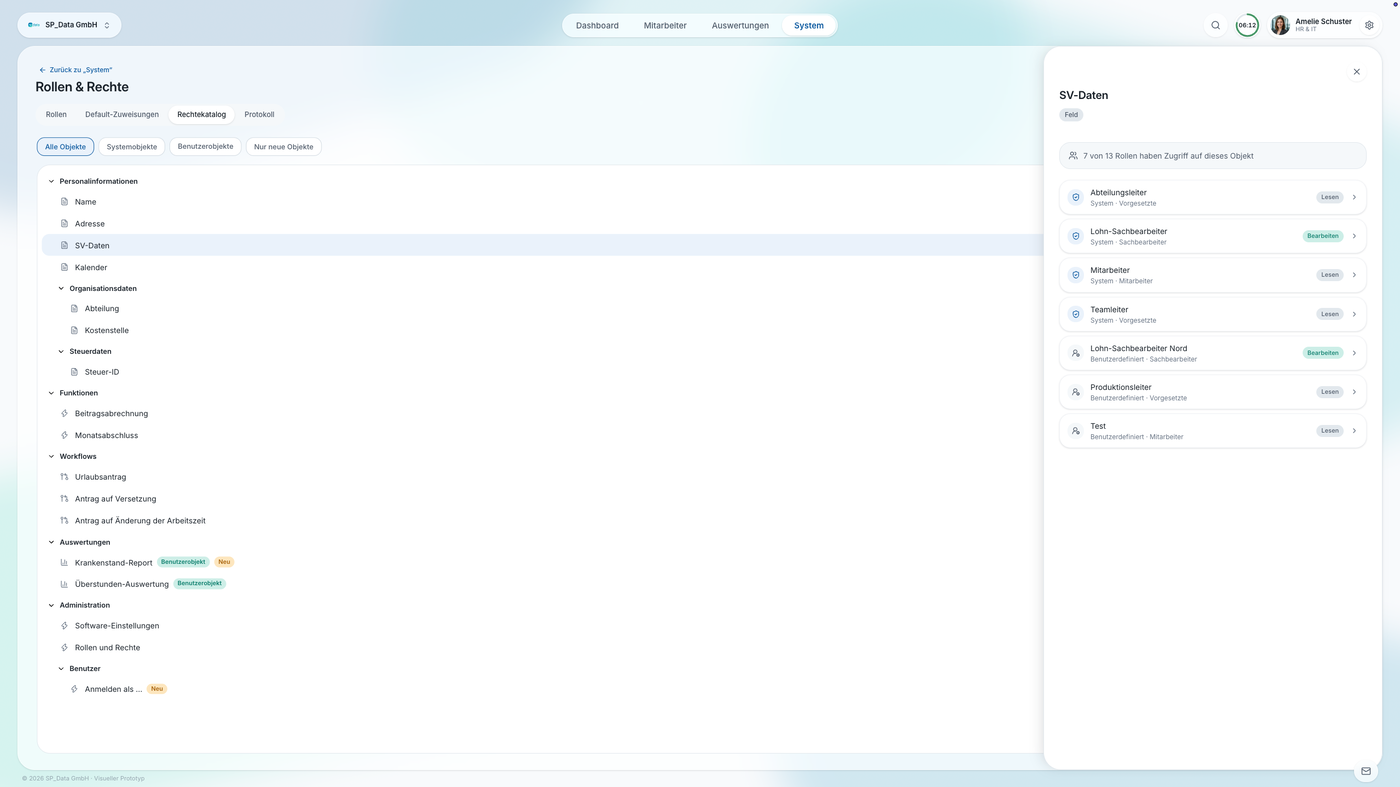Close the SV-Daten side panel

pos(1357,72)
